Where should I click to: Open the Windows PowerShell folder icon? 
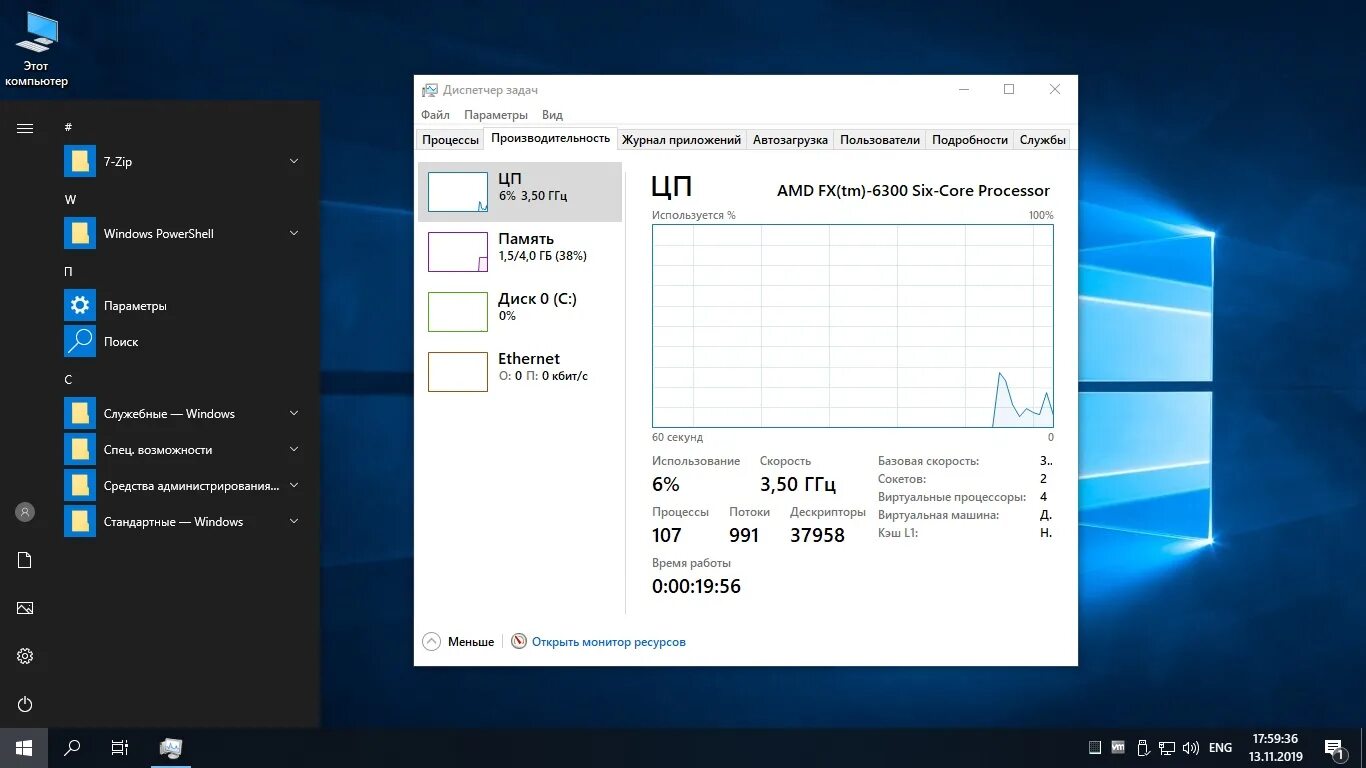[x=80, y=233]
